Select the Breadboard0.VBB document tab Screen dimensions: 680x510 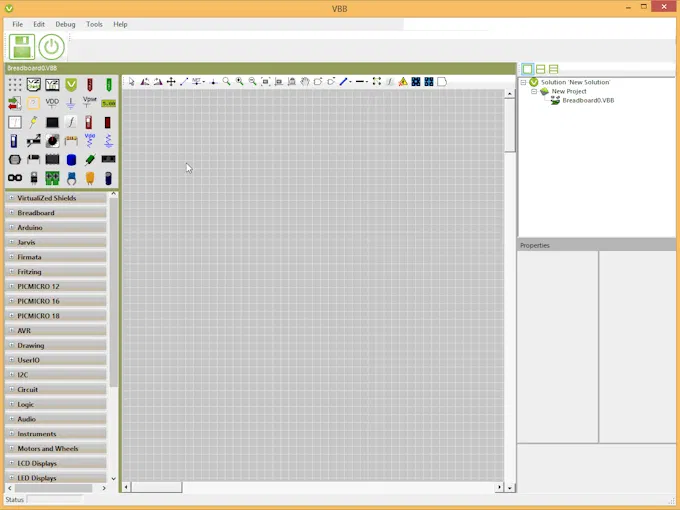(32, 68)
